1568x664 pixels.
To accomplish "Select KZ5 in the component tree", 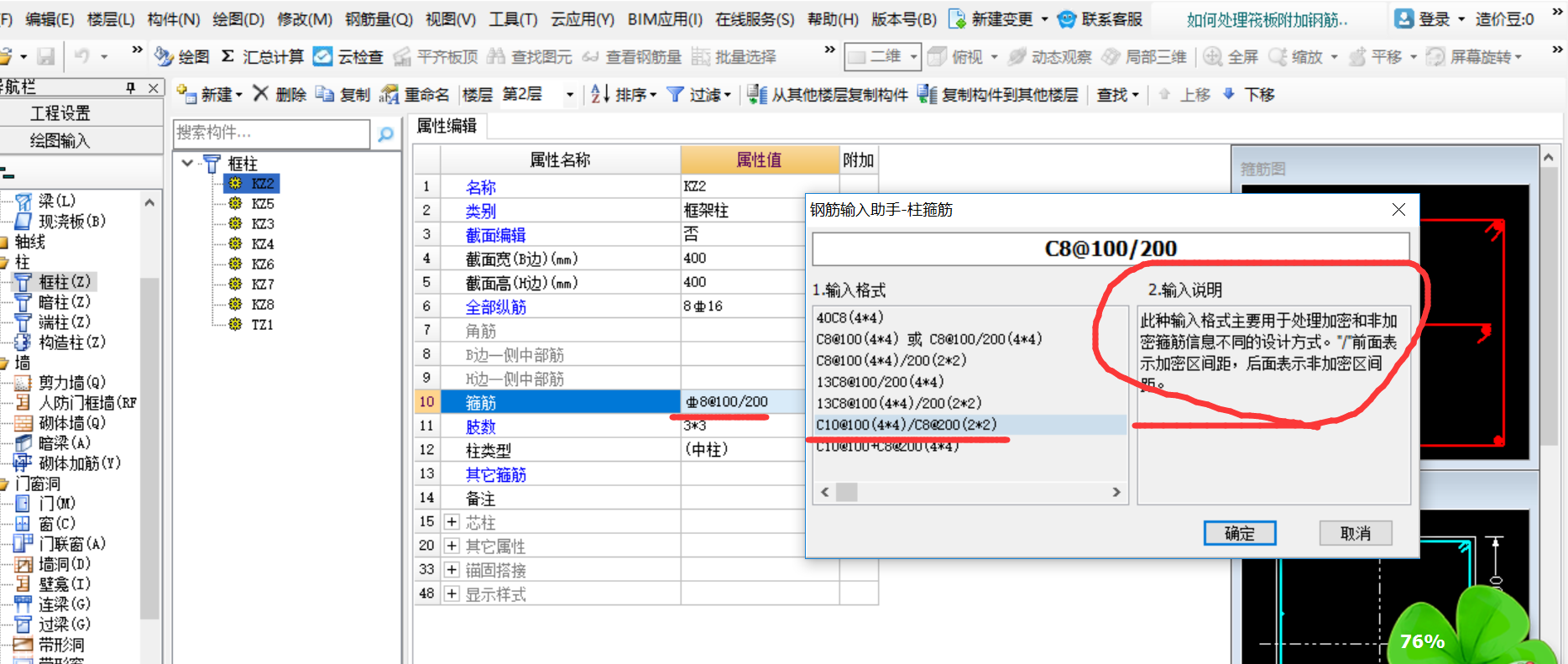I will [x=263, y=204].
